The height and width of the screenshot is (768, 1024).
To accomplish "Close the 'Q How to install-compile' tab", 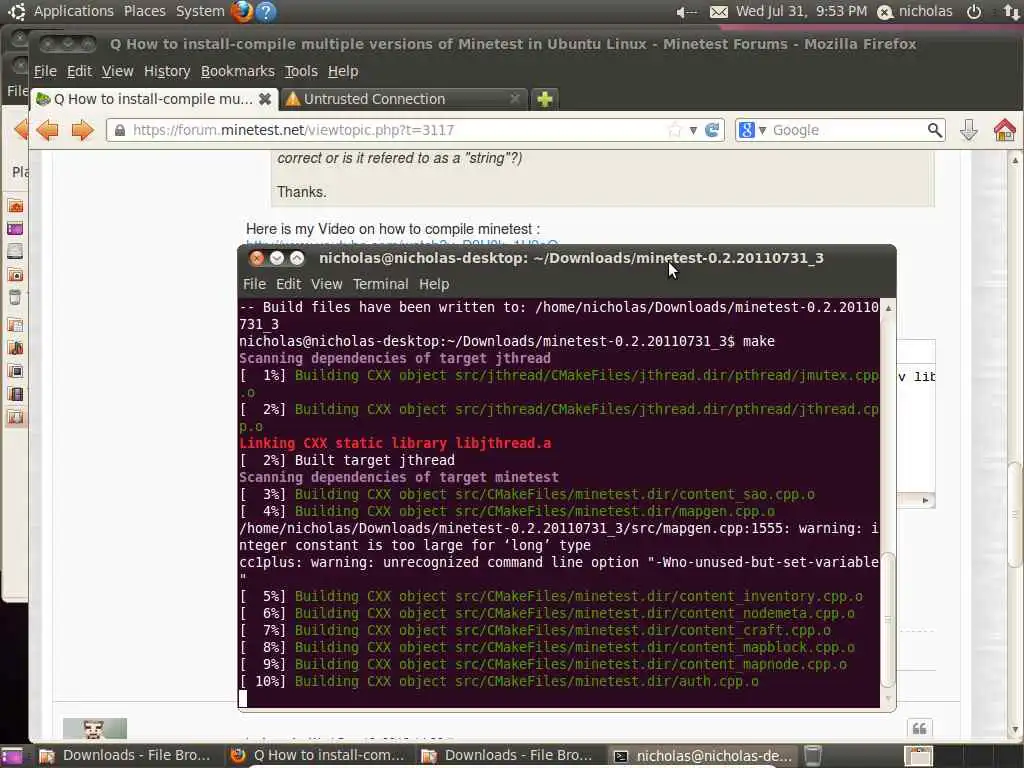I will tap(264, 99).
